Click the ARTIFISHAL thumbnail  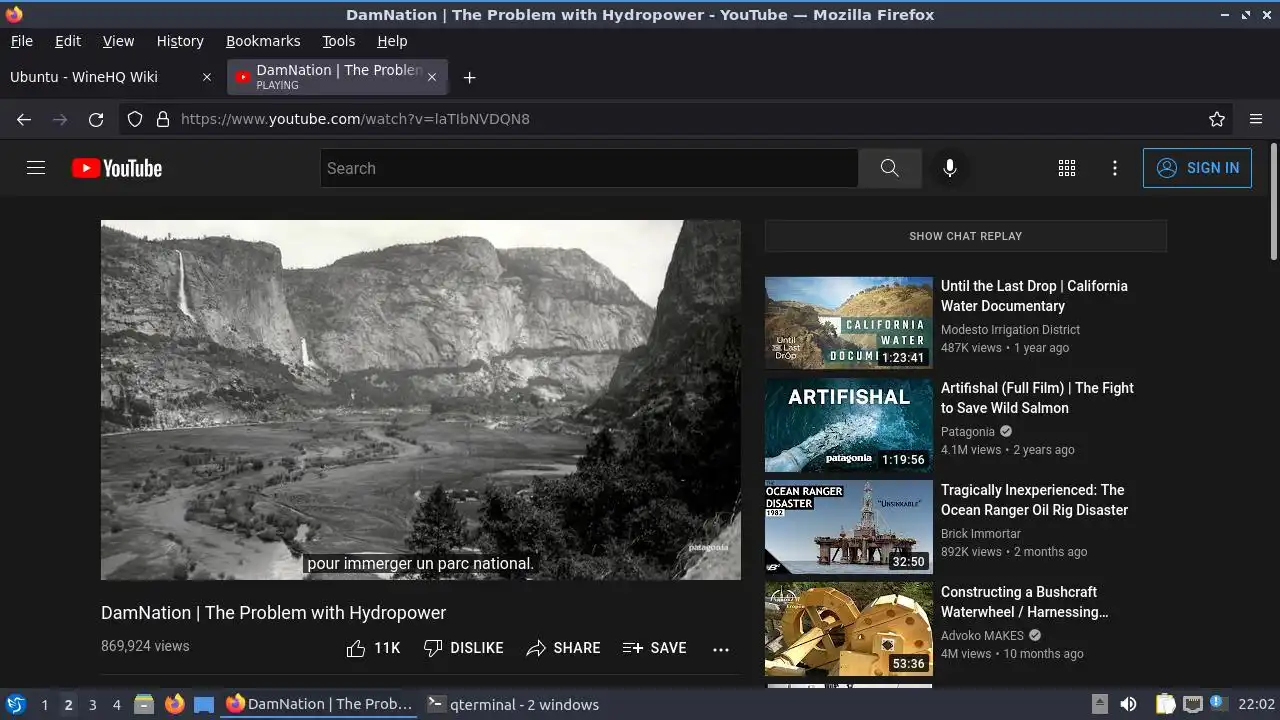click(x=849, y=426)
